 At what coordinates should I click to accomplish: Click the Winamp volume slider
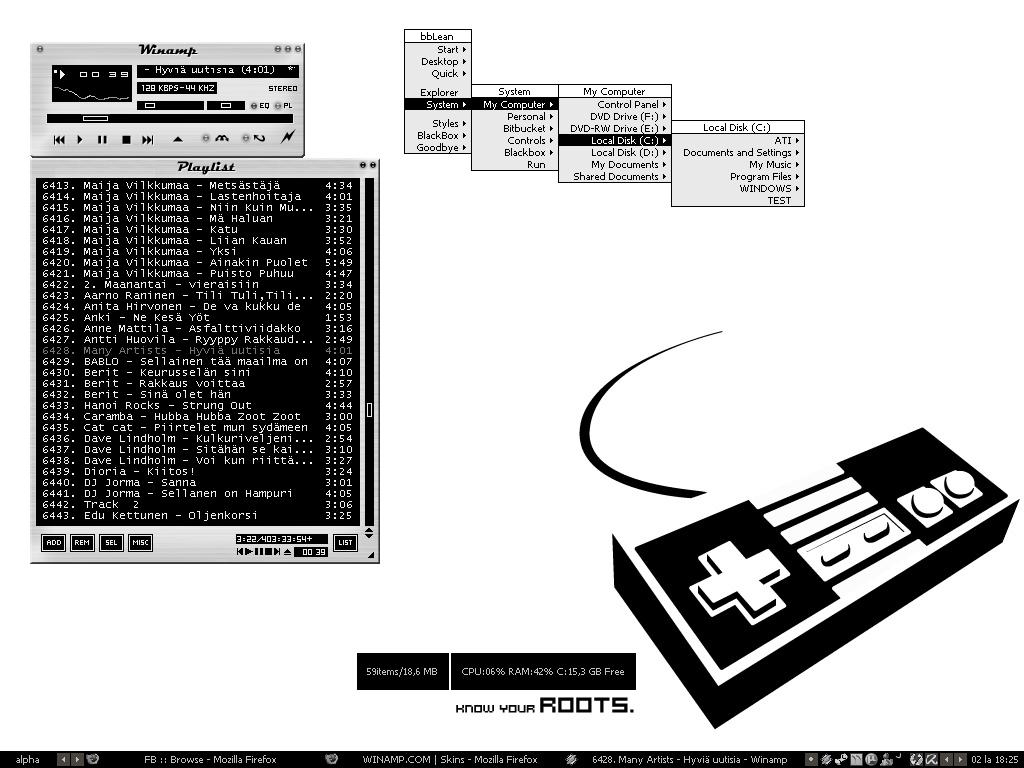point(170,105)
